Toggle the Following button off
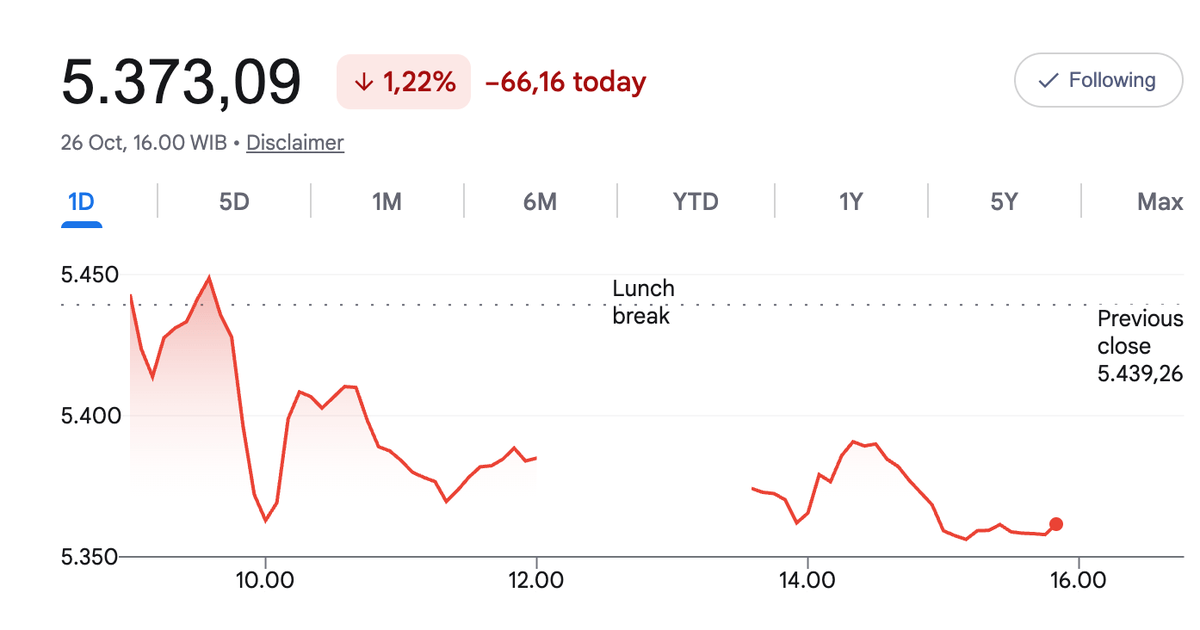The image size is (1200, 630). point(1098,80)
